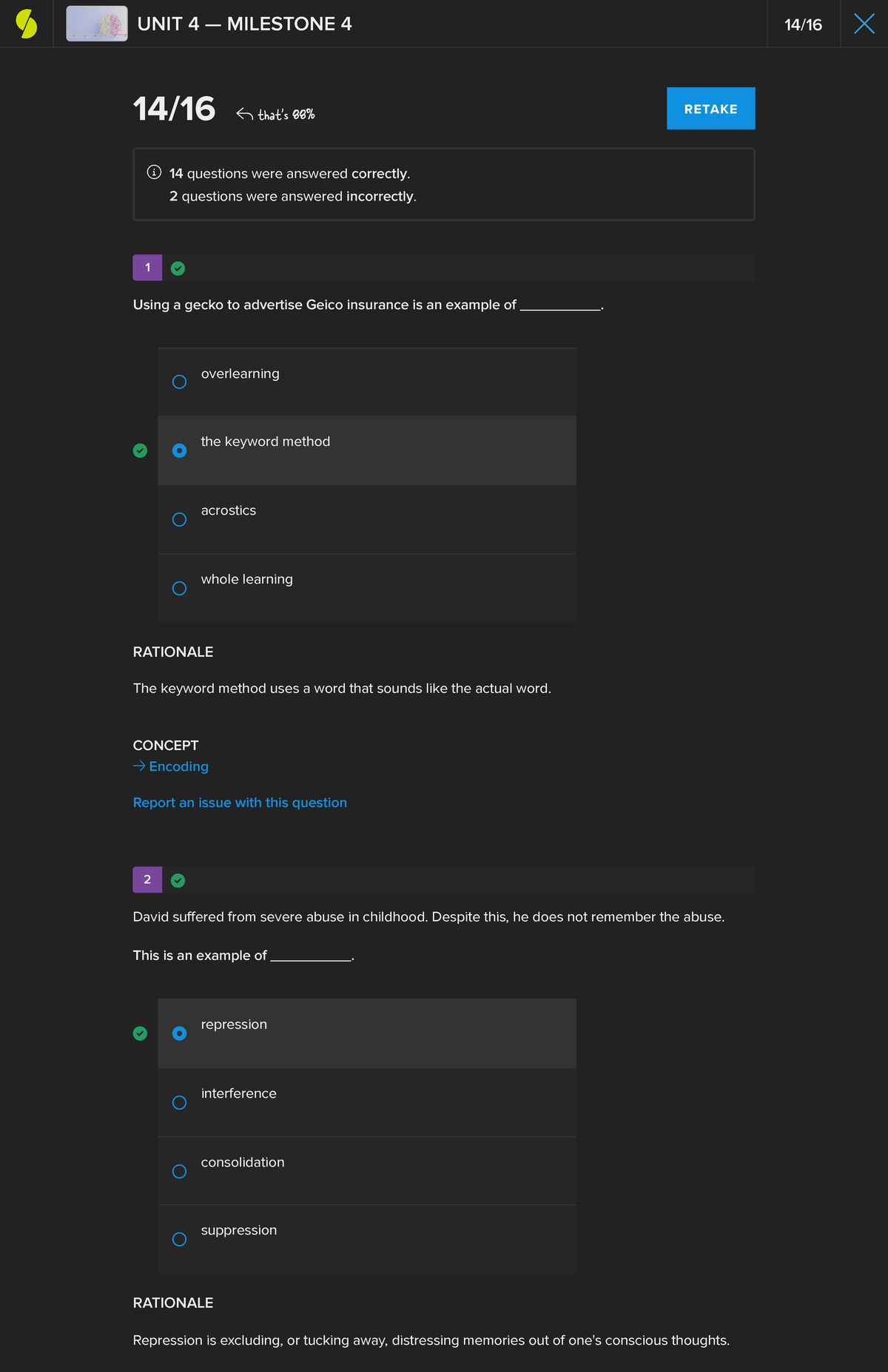The height and width of the screenshot is (1372, 888).
Task: Click the back arrow next to score
Action: [244, 114]
